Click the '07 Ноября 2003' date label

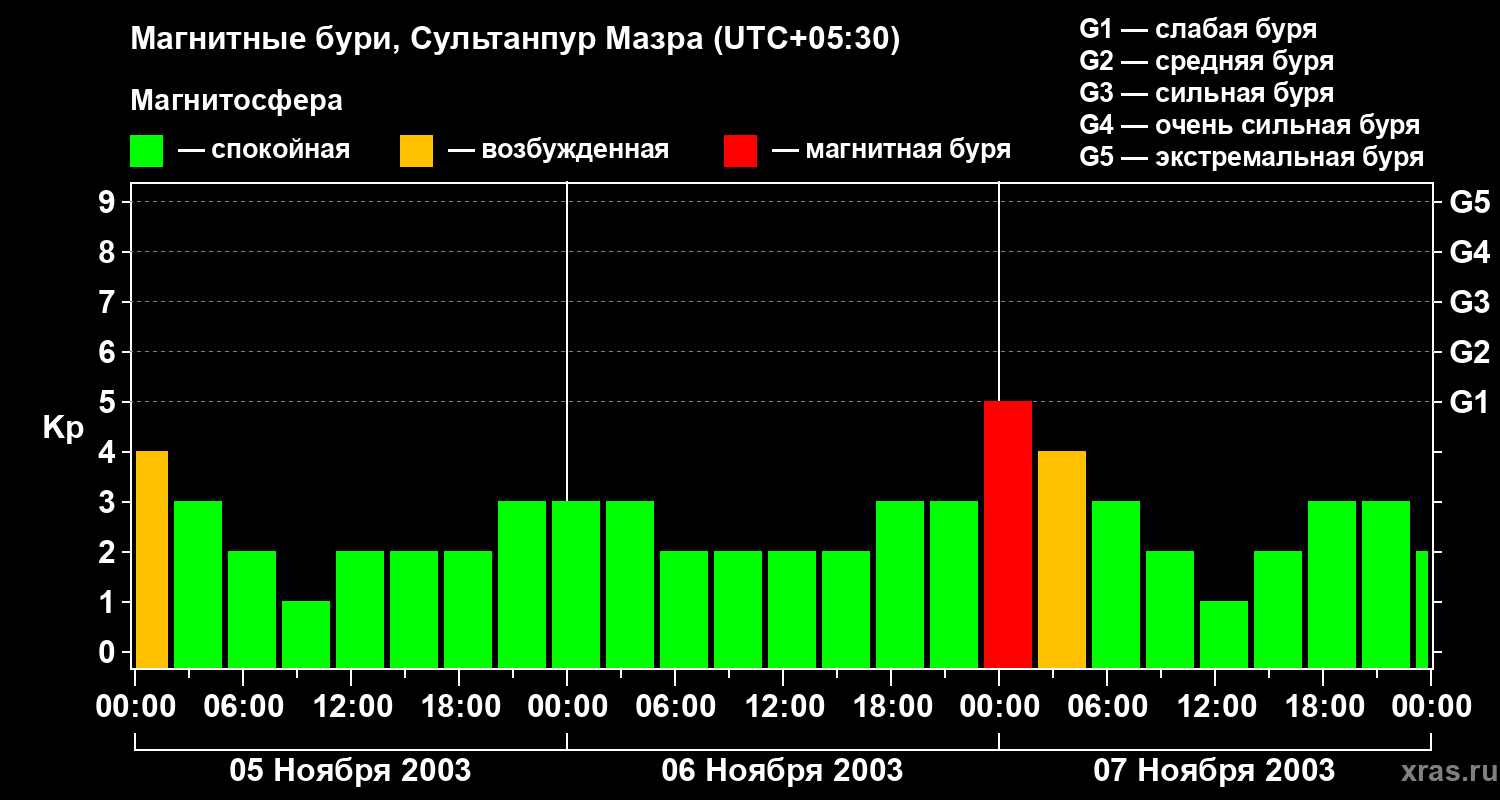click(1214, 771)
